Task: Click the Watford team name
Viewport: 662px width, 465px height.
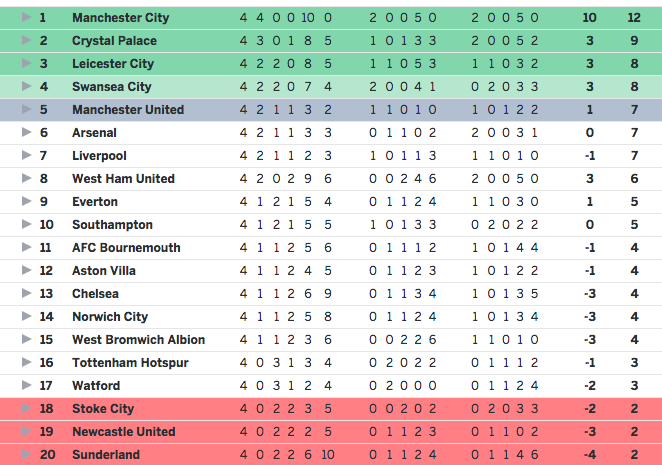Action: point(96,386)
